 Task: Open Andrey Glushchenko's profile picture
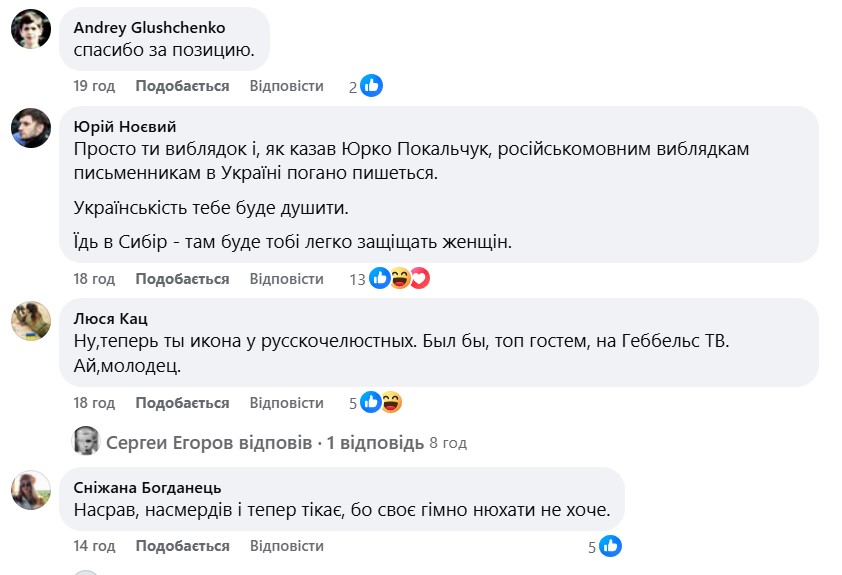coord(31,28)
